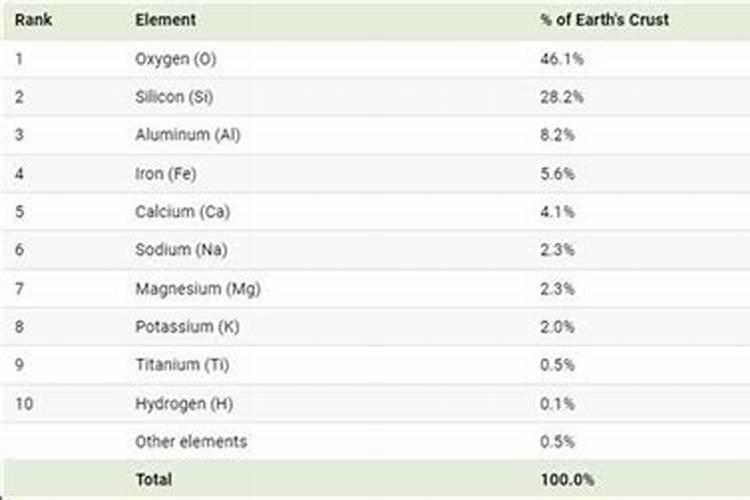Select the 5.6% value for Iron
Screen dimensions: 750x500
click(557, 173)
